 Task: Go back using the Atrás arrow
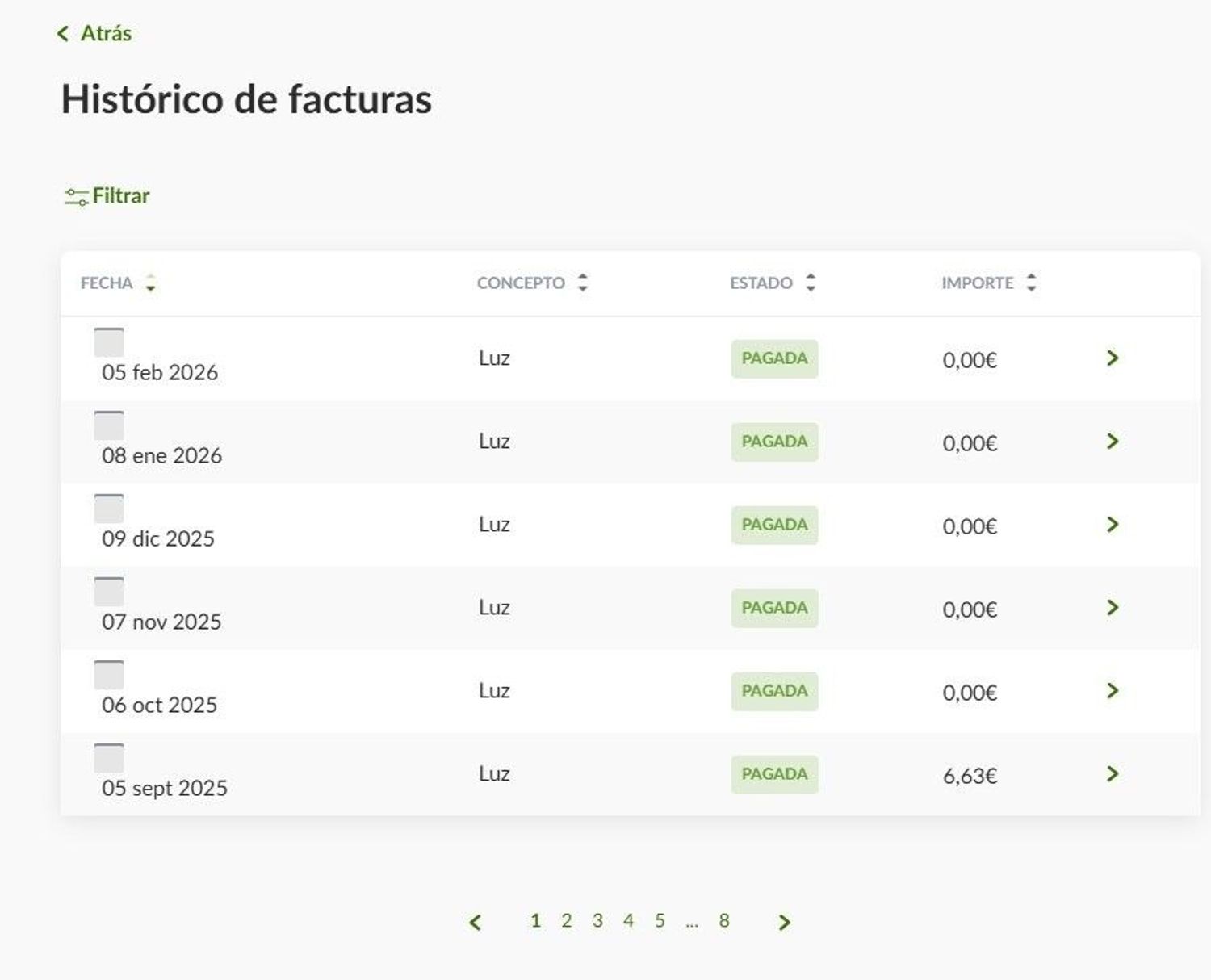(63, 34)
